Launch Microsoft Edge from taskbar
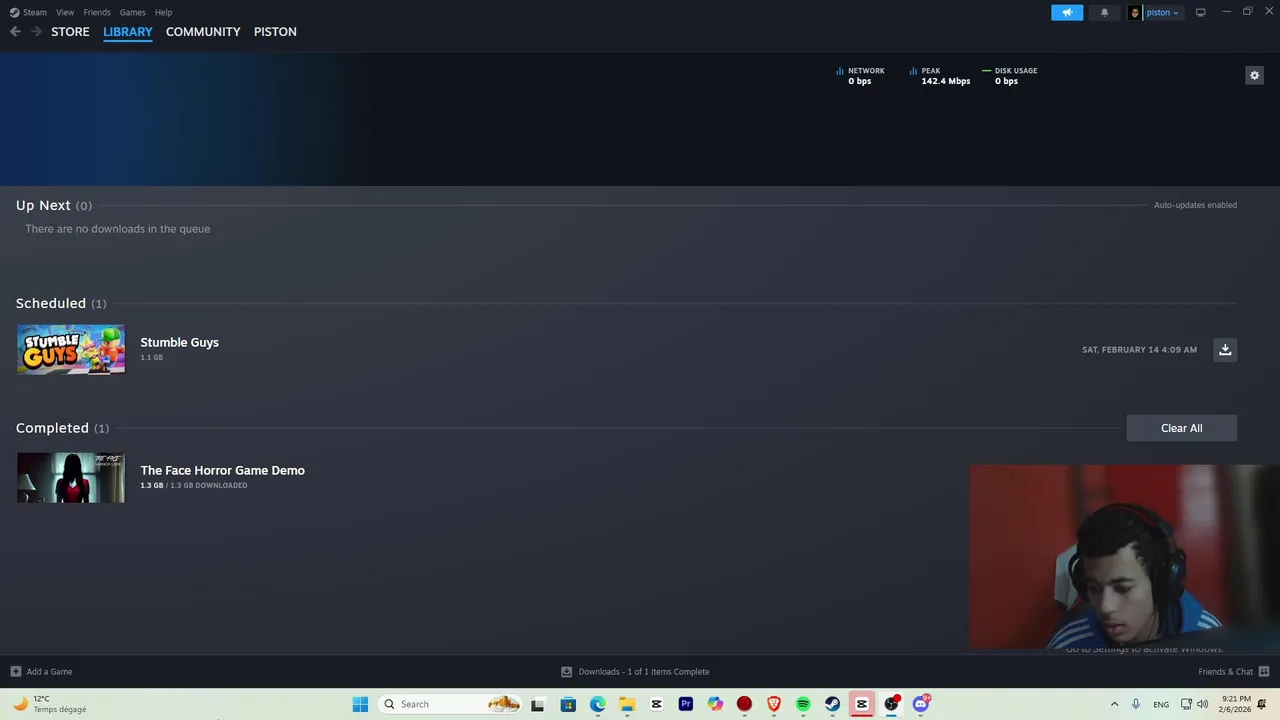 point(597,704)
